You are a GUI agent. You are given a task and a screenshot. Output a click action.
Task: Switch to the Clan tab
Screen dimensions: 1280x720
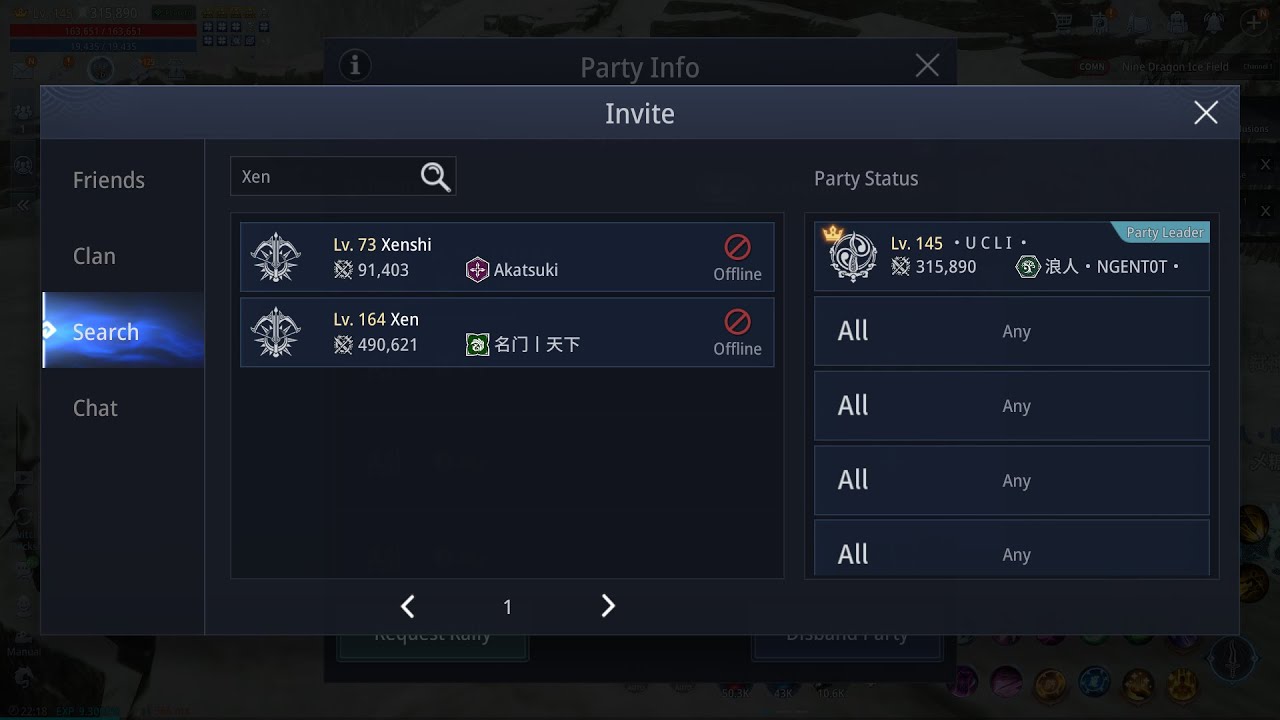tap(94, 256)
